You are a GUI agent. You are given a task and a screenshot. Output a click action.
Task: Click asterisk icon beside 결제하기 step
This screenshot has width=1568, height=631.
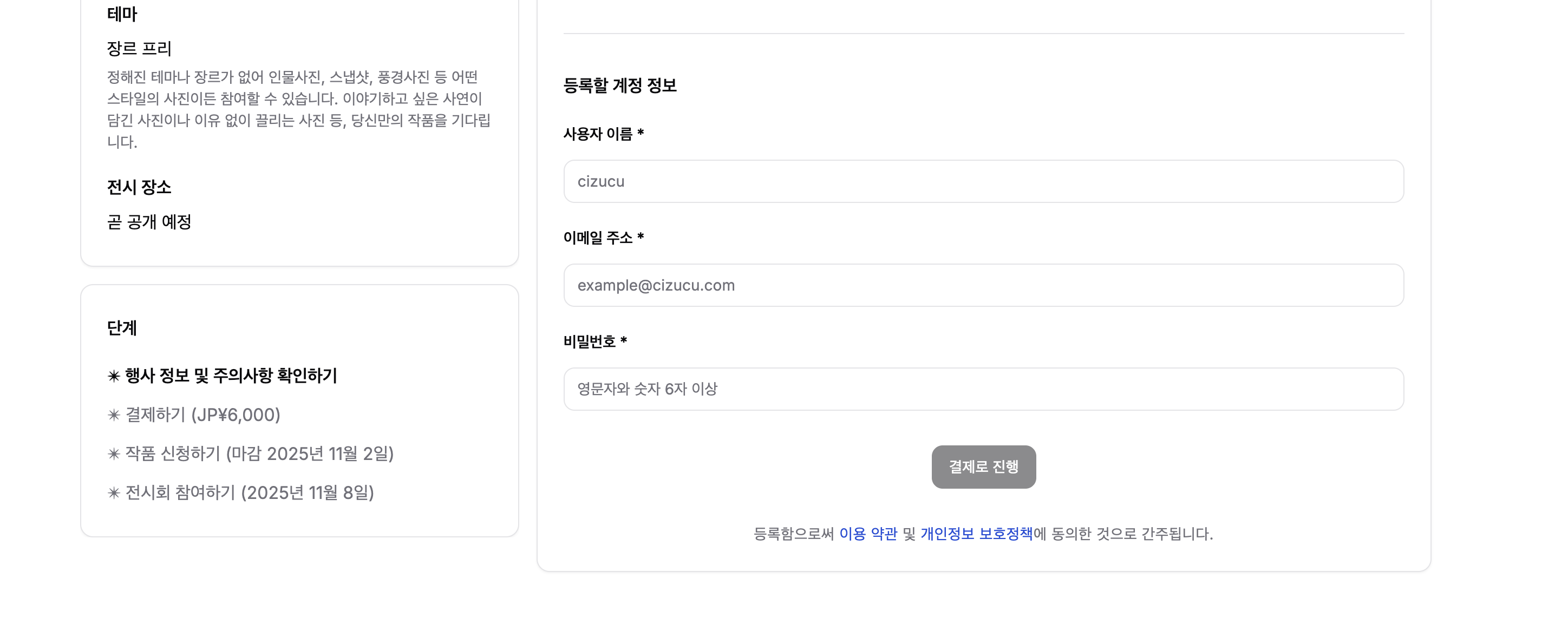114,415
